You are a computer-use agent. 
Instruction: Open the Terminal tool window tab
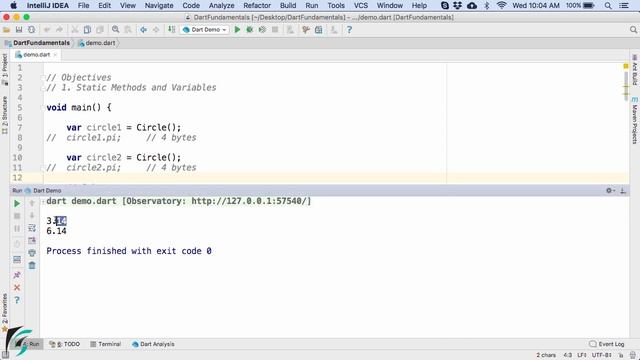tap(105, 344)
